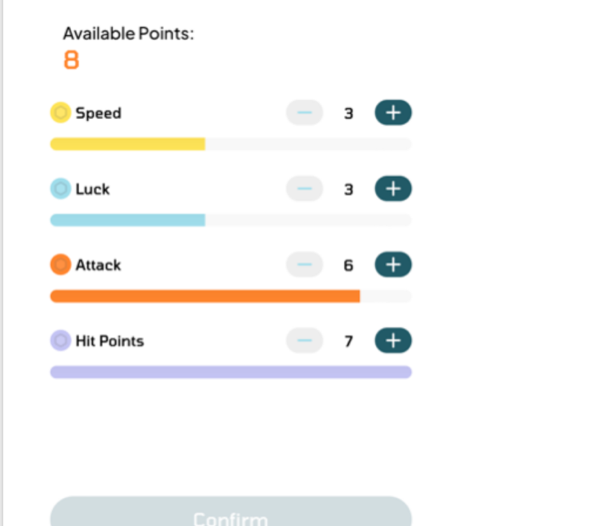600x526 pixels.
Task: Click the orange Attack progress bar
Action: point(231,296)
